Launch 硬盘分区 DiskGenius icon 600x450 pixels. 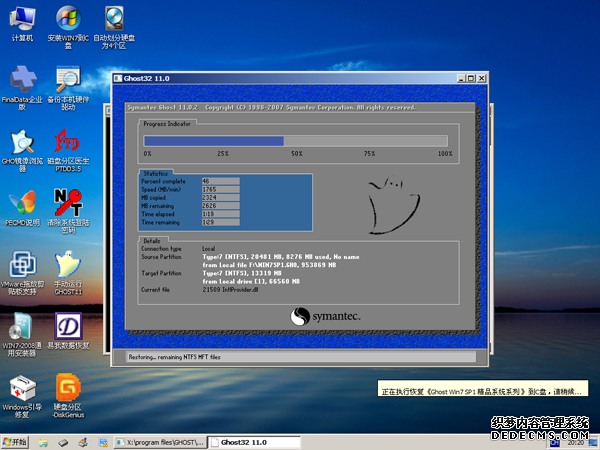(68, 396)
